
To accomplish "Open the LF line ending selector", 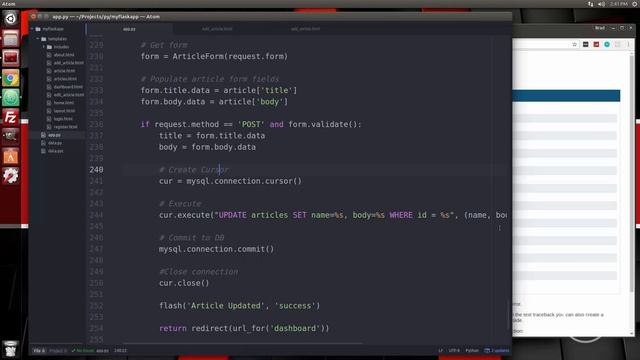I will [440, 350].
